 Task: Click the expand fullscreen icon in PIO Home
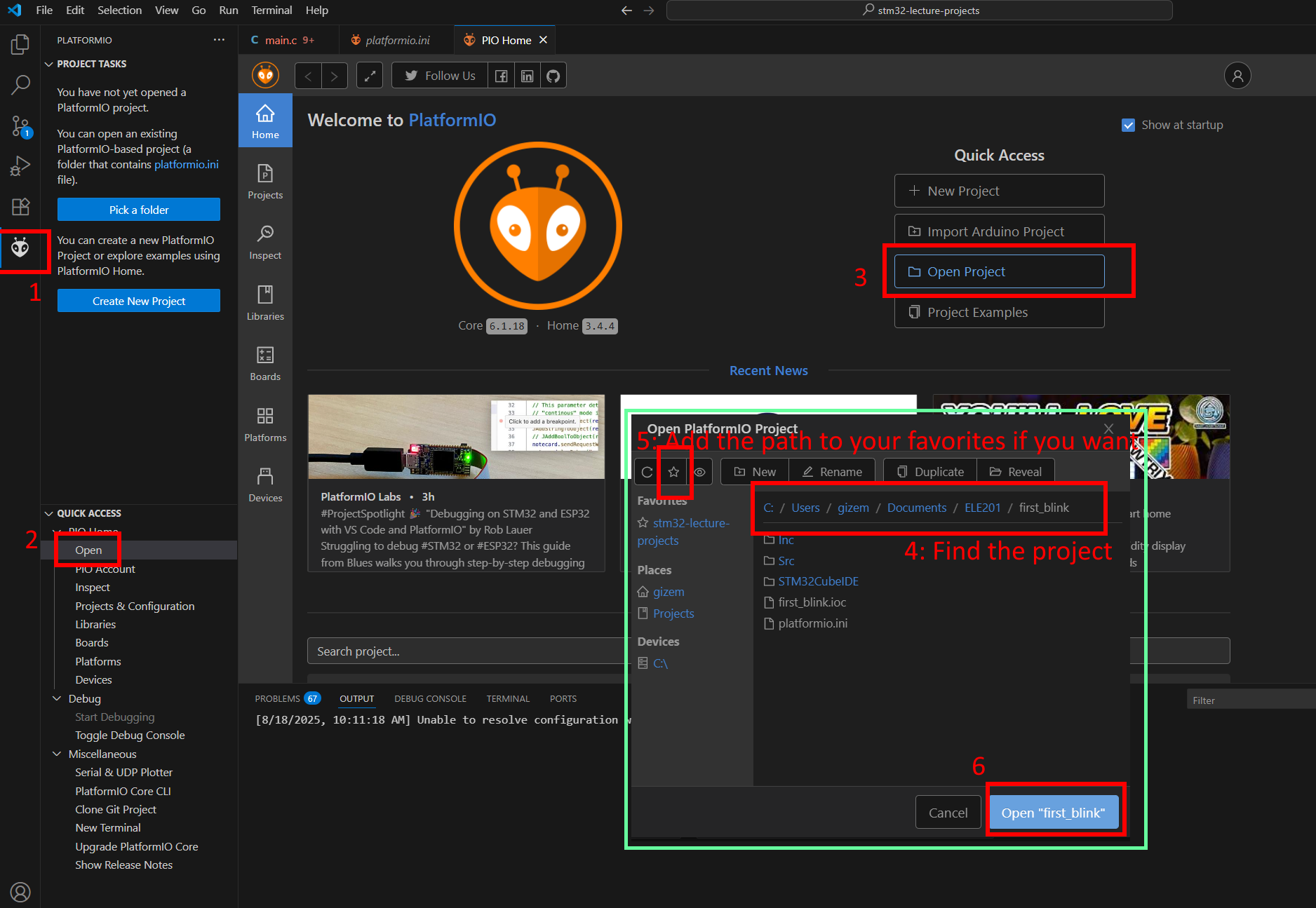[370, 76]
